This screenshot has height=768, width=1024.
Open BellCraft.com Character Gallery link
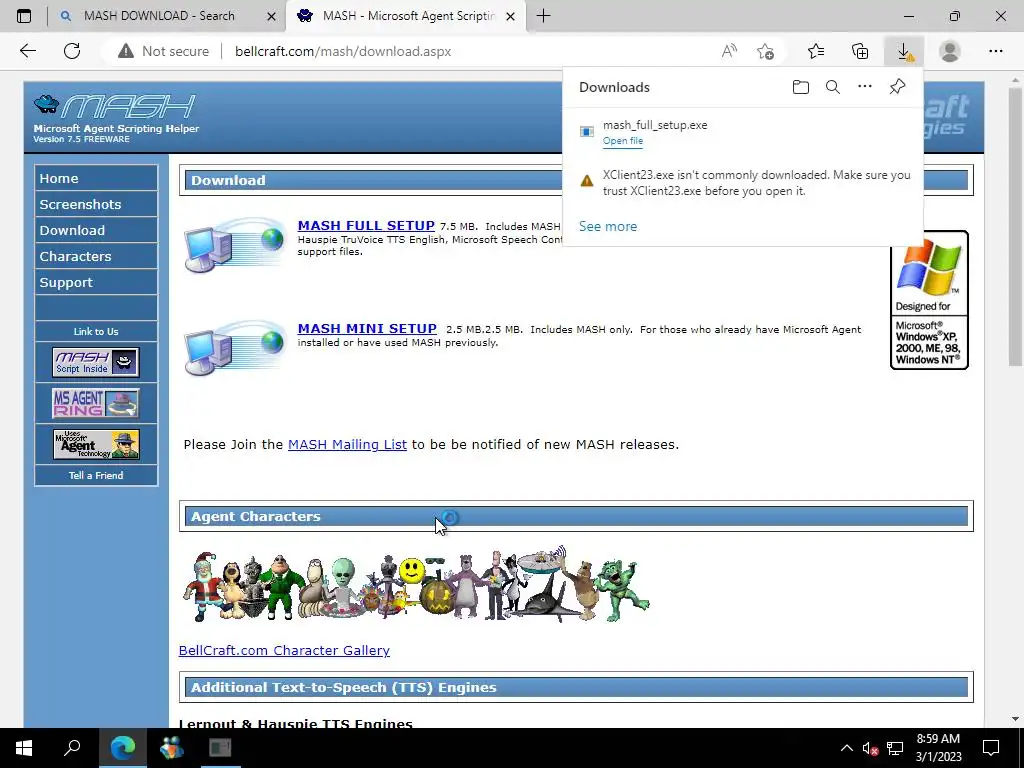pos(284,650)
